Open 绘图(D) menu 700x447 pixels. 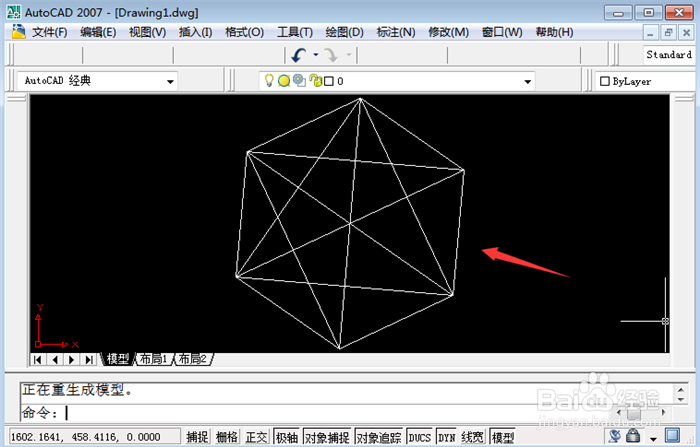tap(344, 32)
